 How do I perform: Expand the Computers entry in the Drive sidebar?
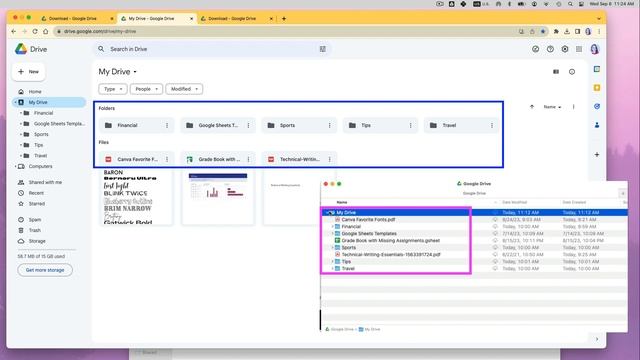16,167
